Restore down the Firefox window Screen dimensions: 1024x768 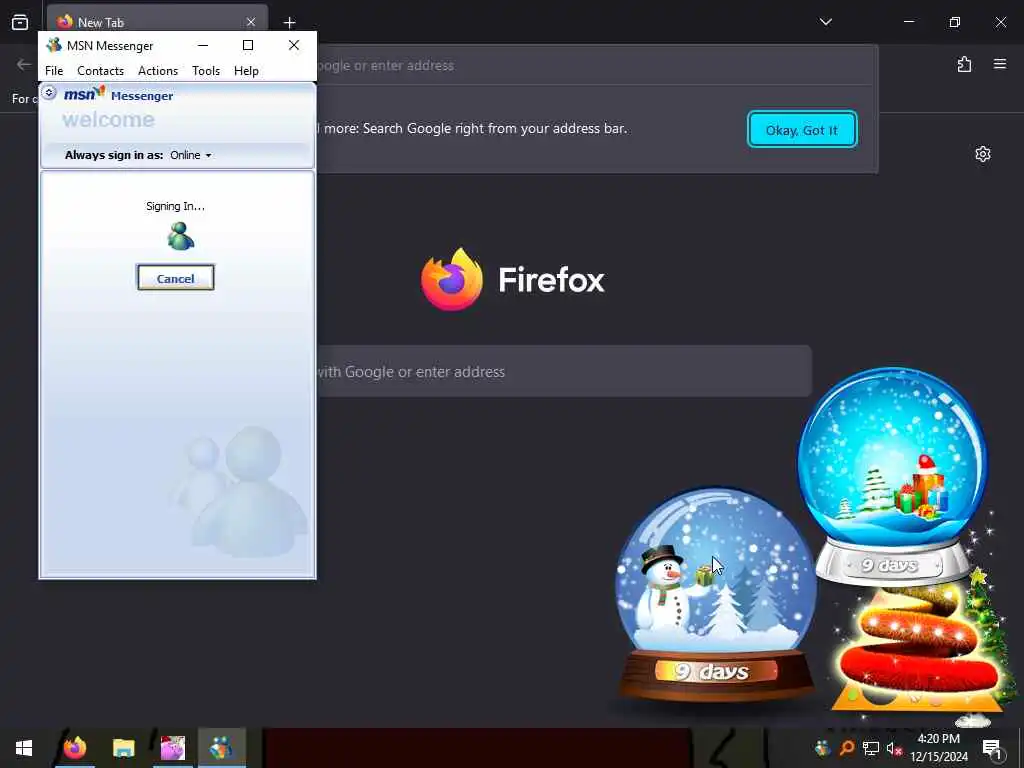click(955, 22)
